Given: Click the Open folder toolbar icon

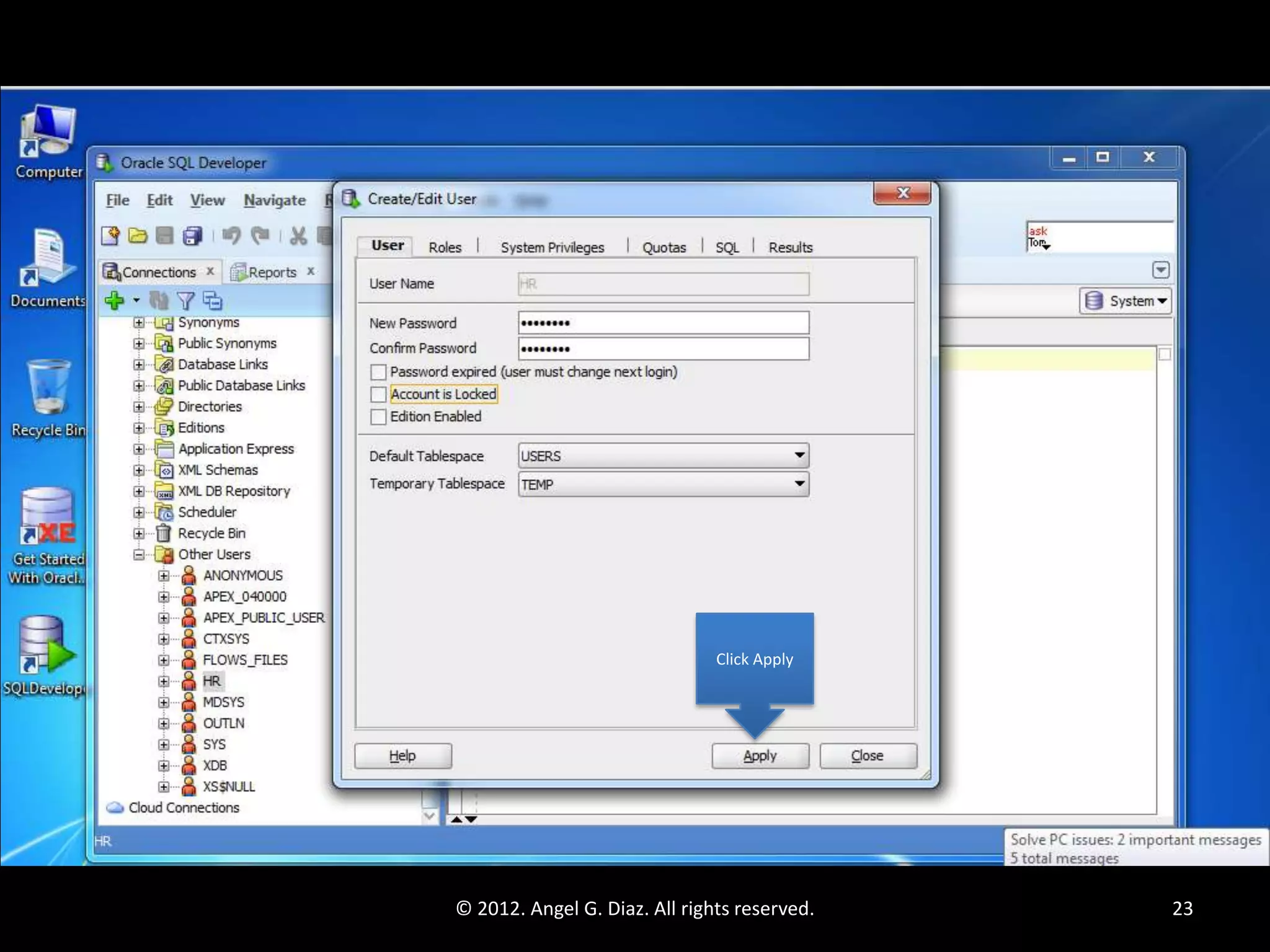Looking at the screenshot, I should click(x=138, y=236).
